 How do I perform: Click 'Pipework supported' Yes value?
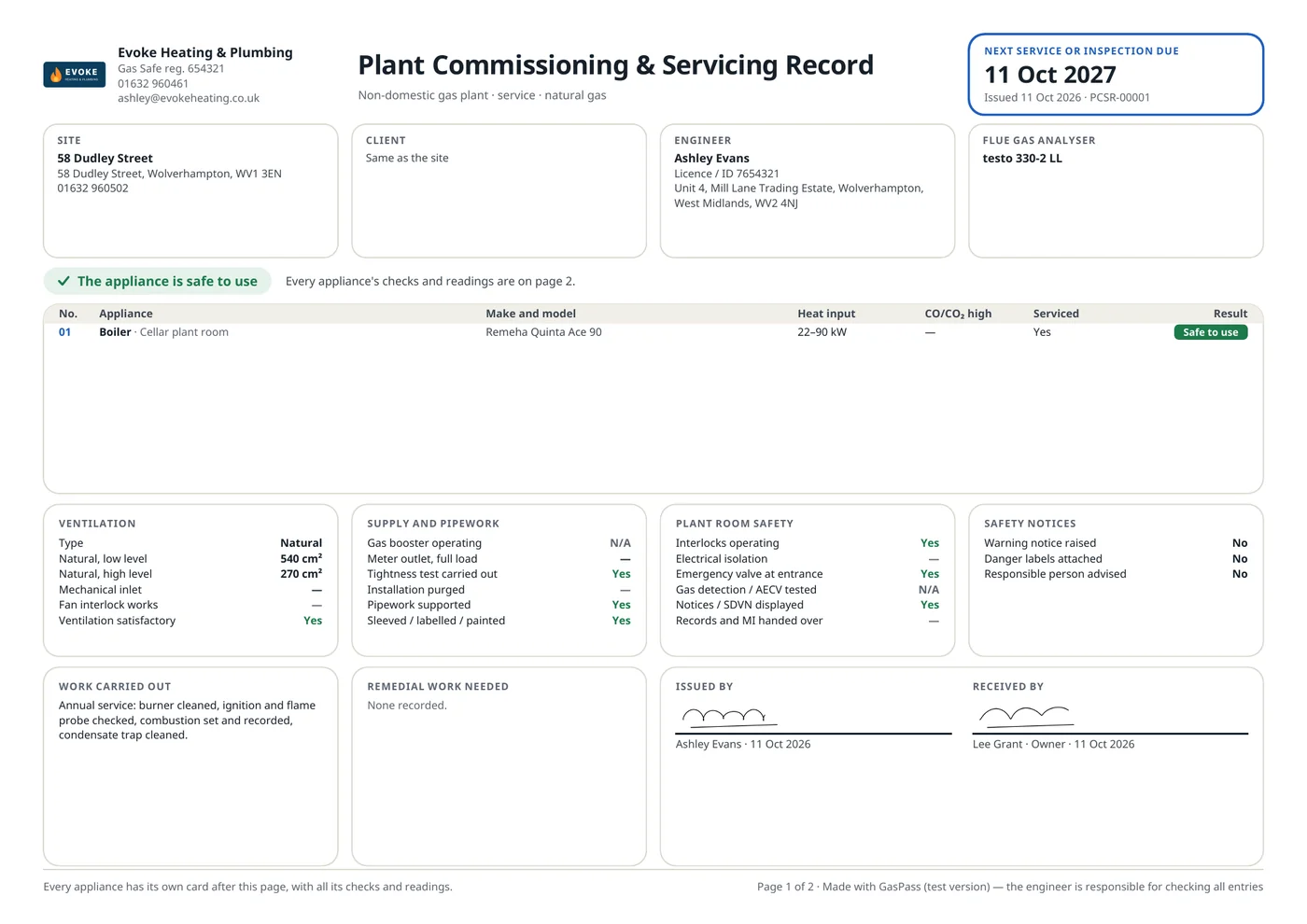621,605
